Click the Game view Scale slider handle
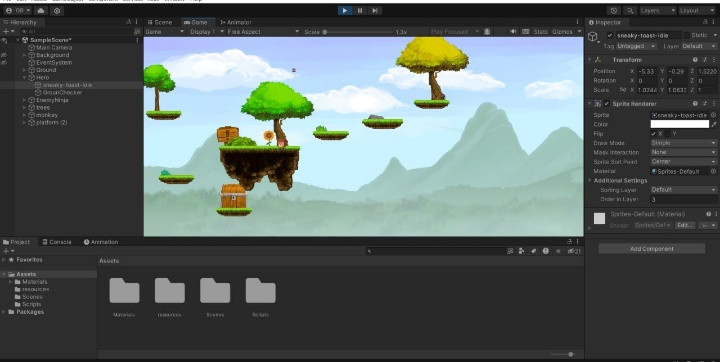The image size is (720, 362). click(x=325, y=32)
